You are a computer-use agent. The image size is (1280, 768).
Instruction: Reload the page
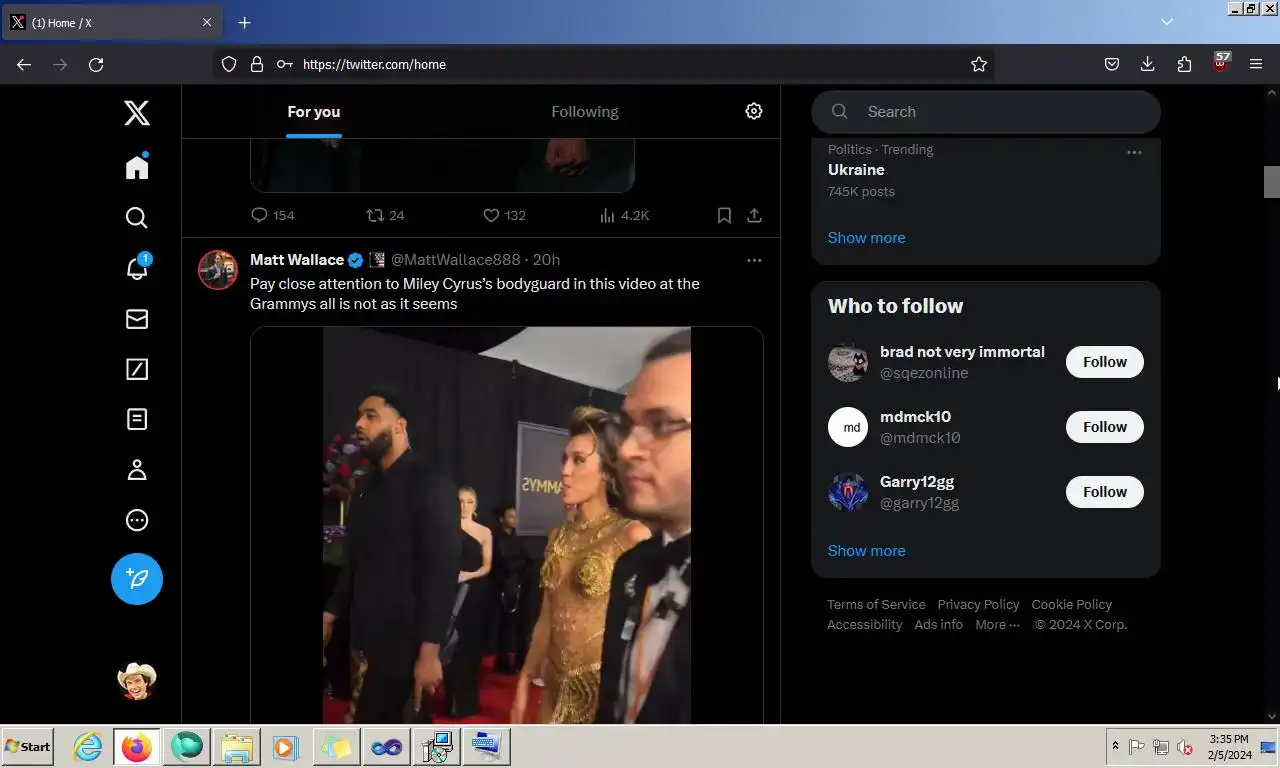96,64
